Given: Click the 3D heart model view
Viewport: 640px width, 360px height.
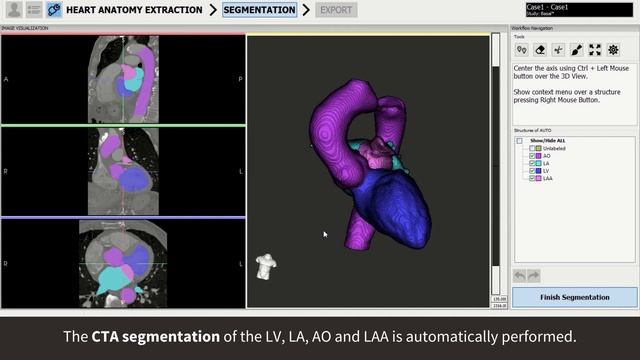Looking at the screenshot, I should click(368, 171).
